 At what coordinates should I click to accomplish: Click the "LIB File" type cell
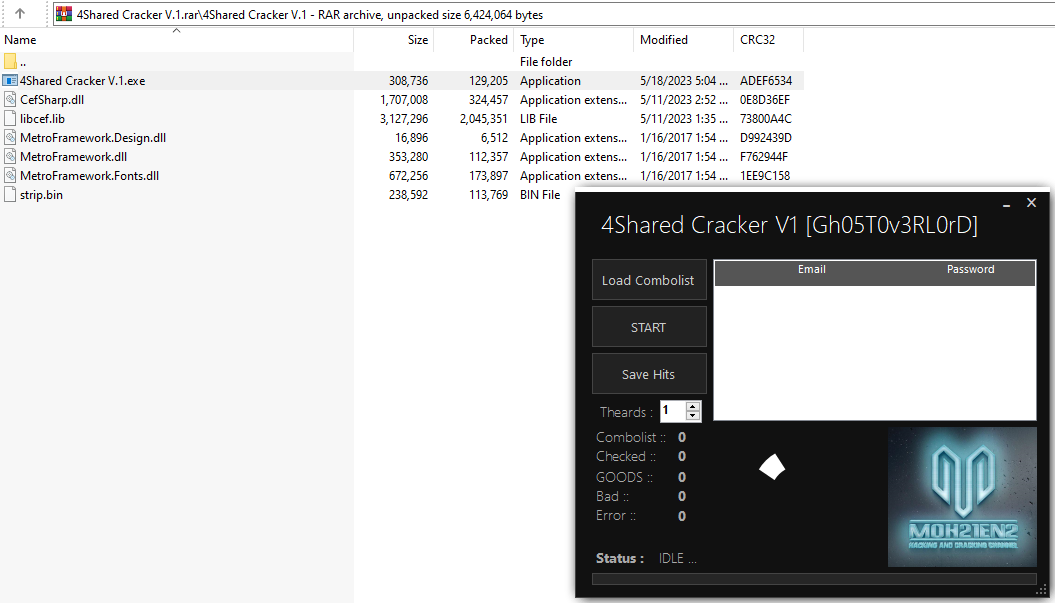coord(538,118)
